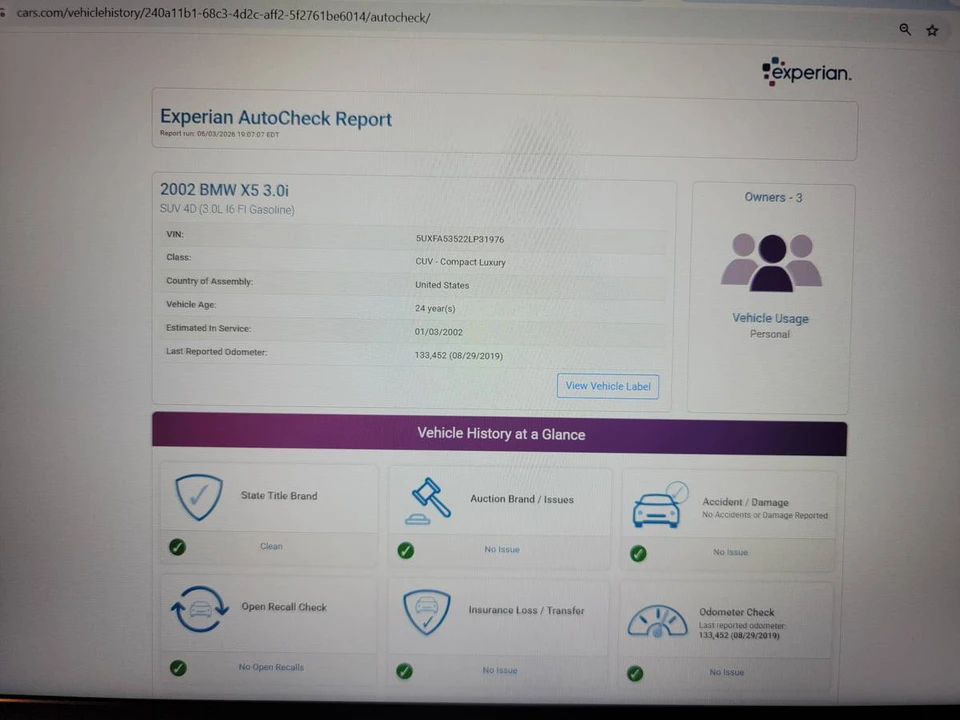The height and width of the screenshot is (720, 960).
Task: Click the Experian AutoCheck Report heading
Action: (276, 118)
